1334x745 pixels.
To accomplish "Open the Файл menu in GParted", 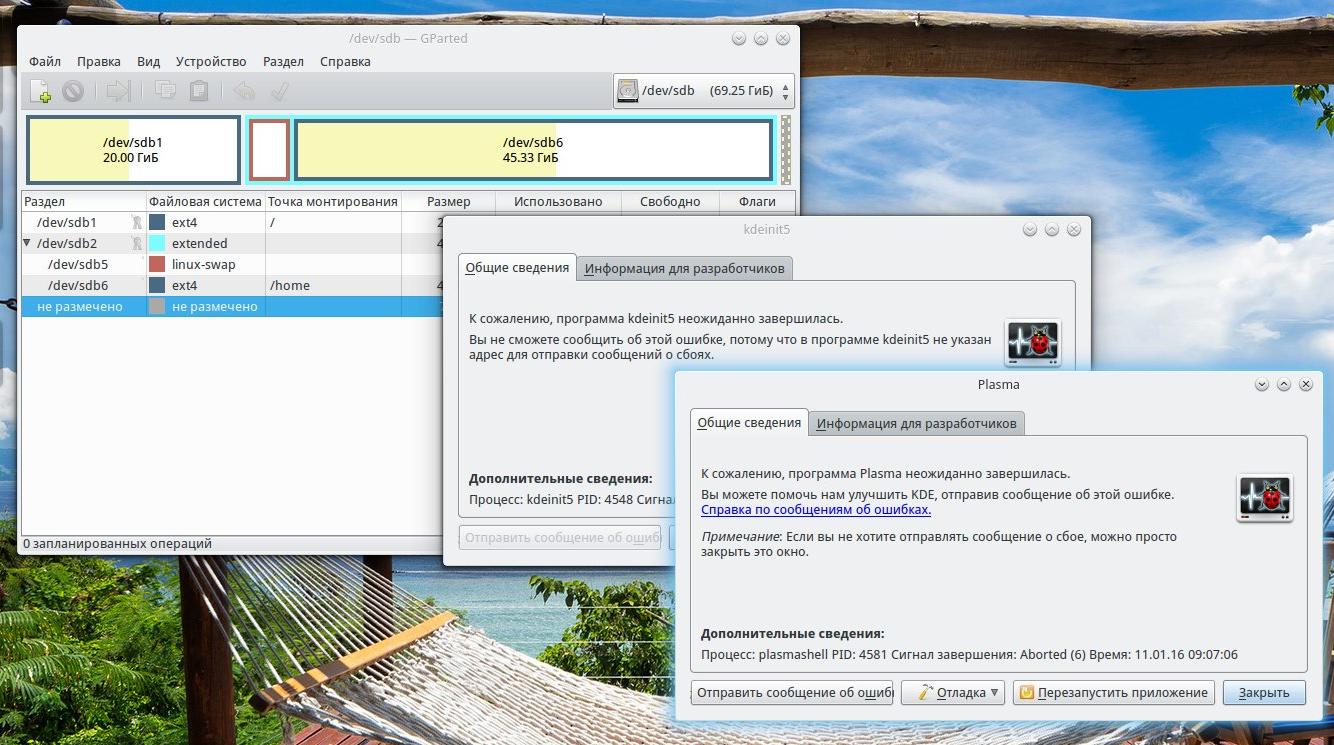I will coord(45,61).
